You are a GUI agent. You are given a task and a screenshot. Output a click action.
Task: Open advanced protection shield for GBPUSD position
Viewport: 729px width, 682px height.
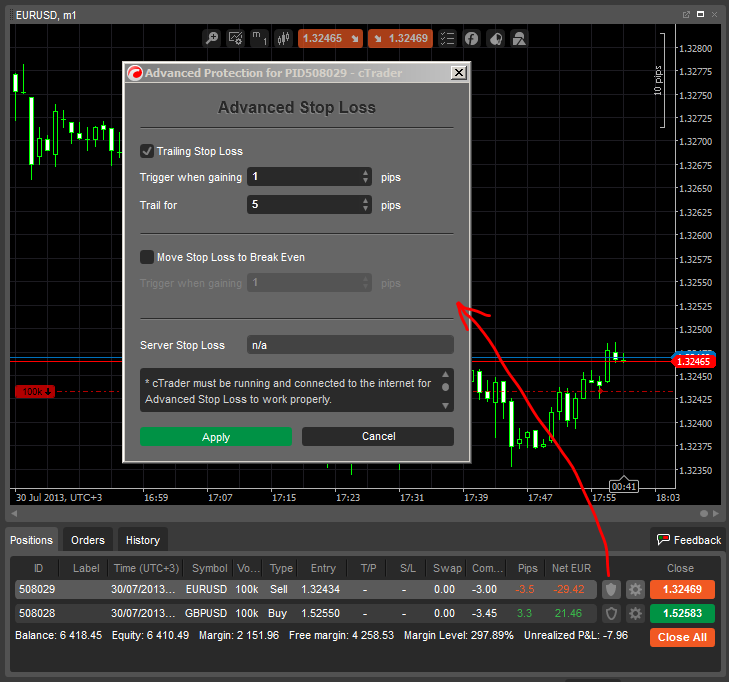coord(611,614)
